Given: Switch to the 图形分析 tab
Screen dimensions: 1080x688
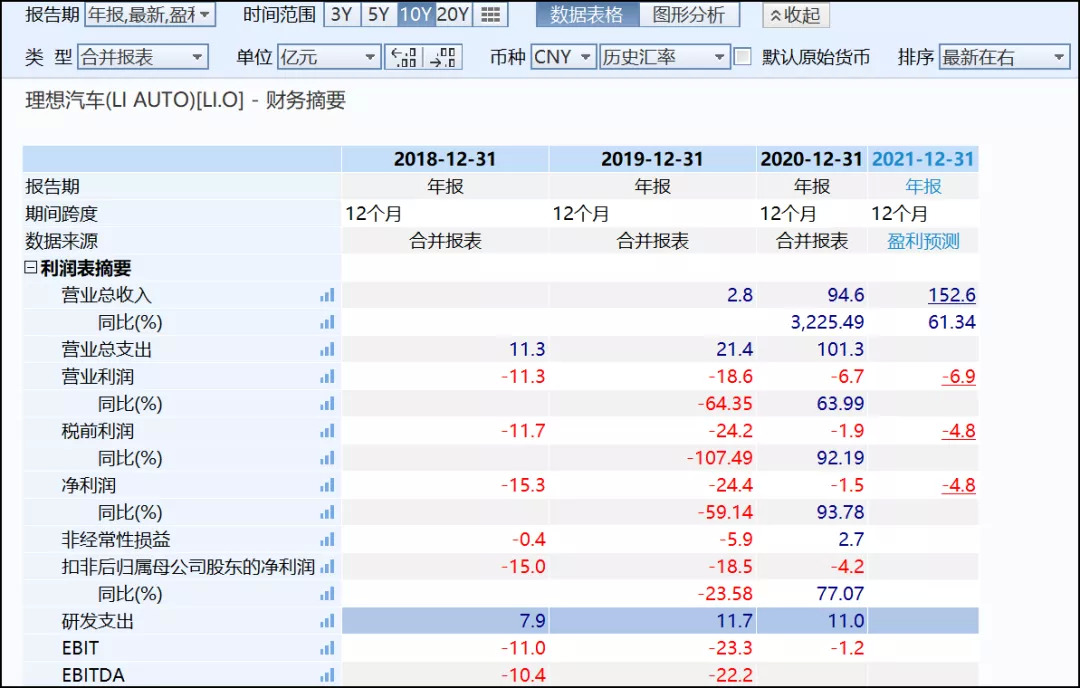Looking at the screenshot, I should (x=689, y=14).
